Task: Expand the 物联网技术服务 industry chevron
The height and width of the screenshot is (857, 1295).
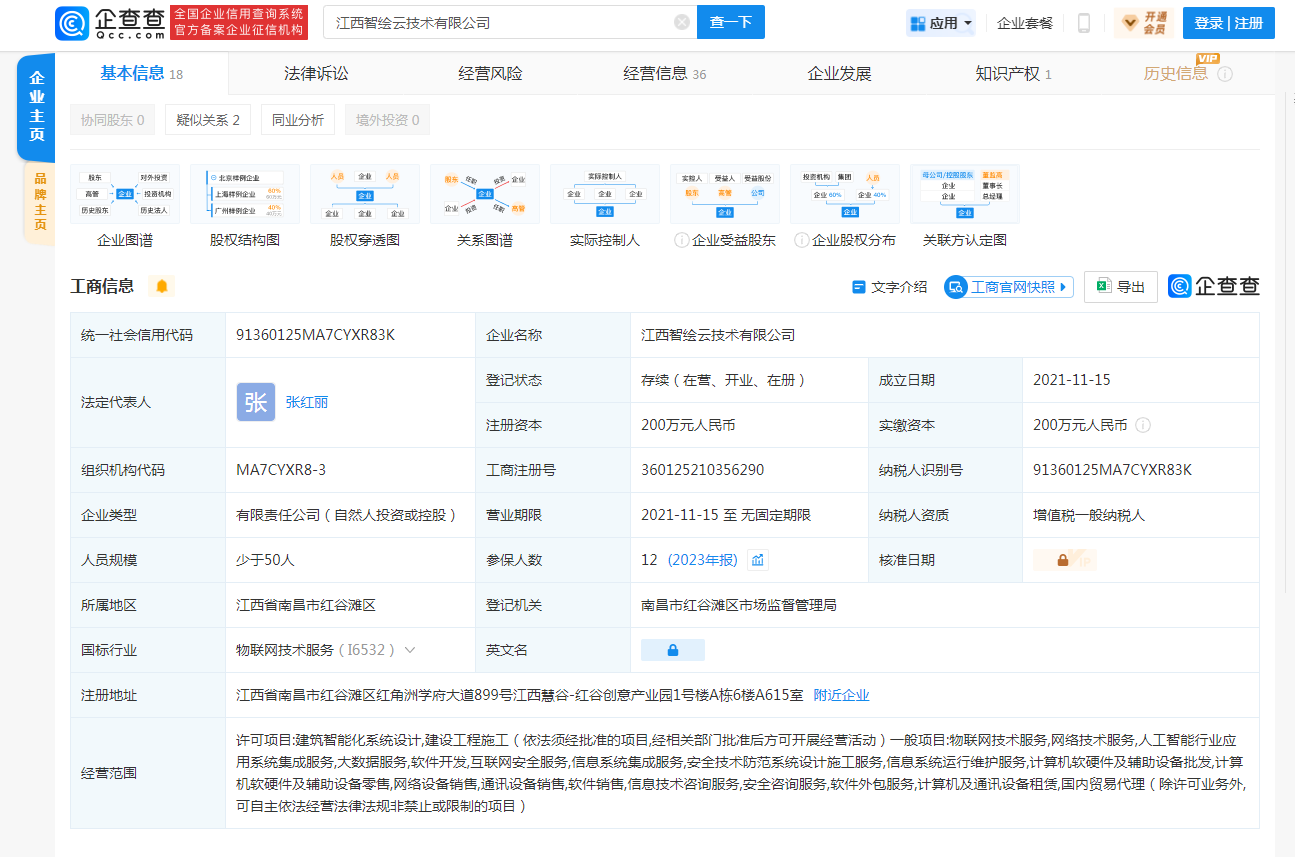Action: click(409, 650)
